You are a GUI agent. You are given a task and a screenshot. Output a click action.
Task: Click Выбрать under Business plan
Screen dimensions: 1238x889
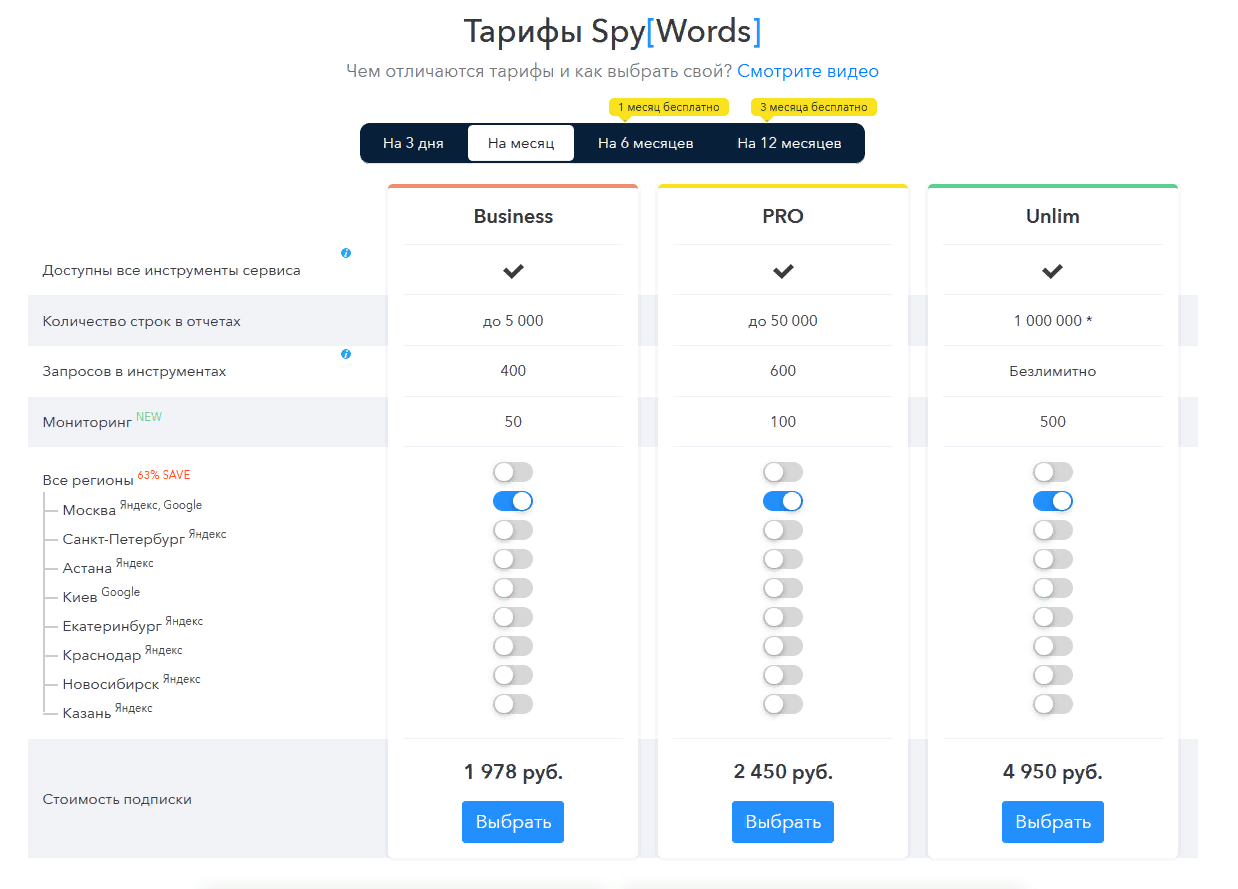[513, 822]
